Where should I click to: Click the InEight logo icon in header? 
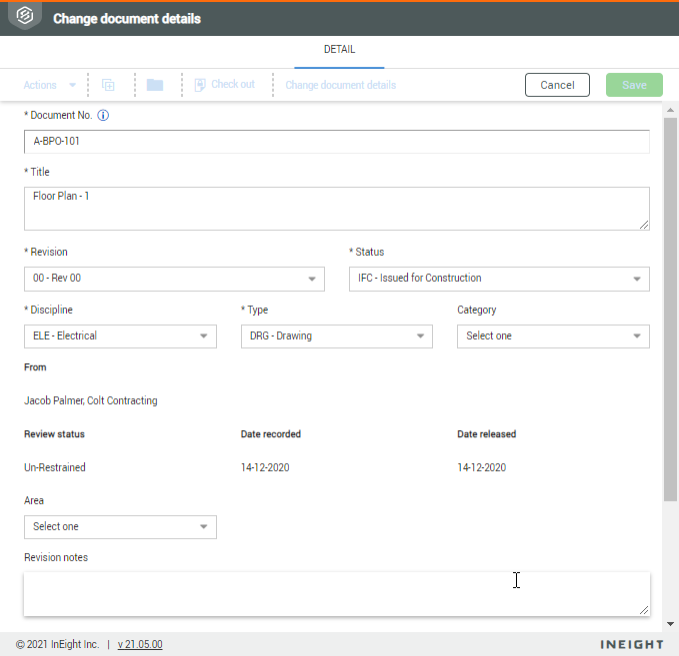click(25, 17)
